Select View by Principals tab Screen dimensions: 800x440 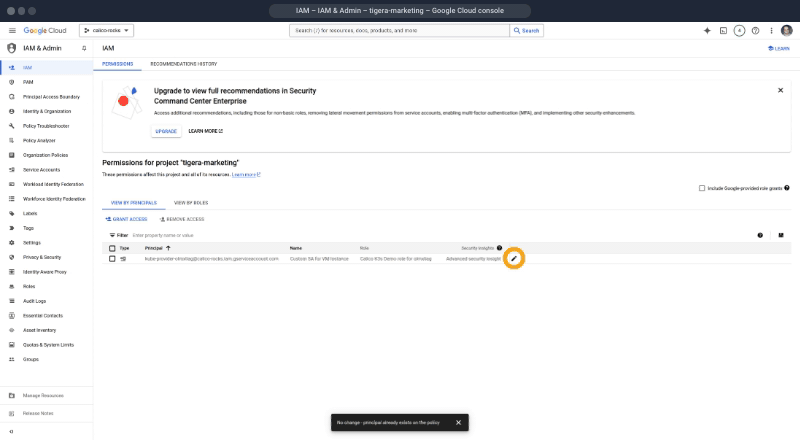(x=134, y=203)
